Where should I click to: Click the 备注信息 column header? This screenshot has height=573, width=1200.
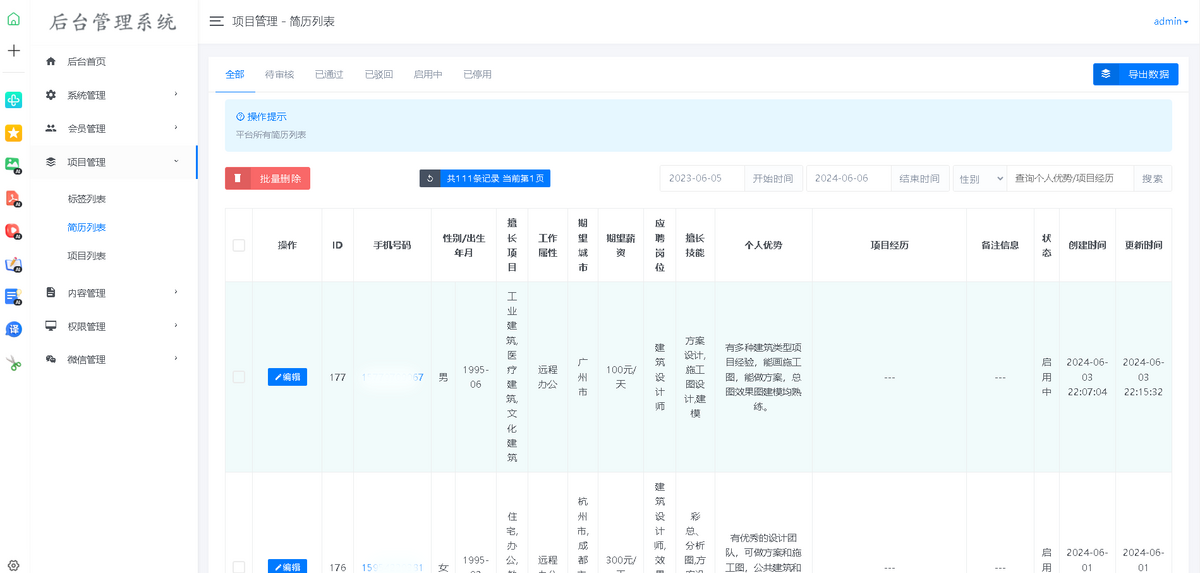click(x=1000, y=245)
